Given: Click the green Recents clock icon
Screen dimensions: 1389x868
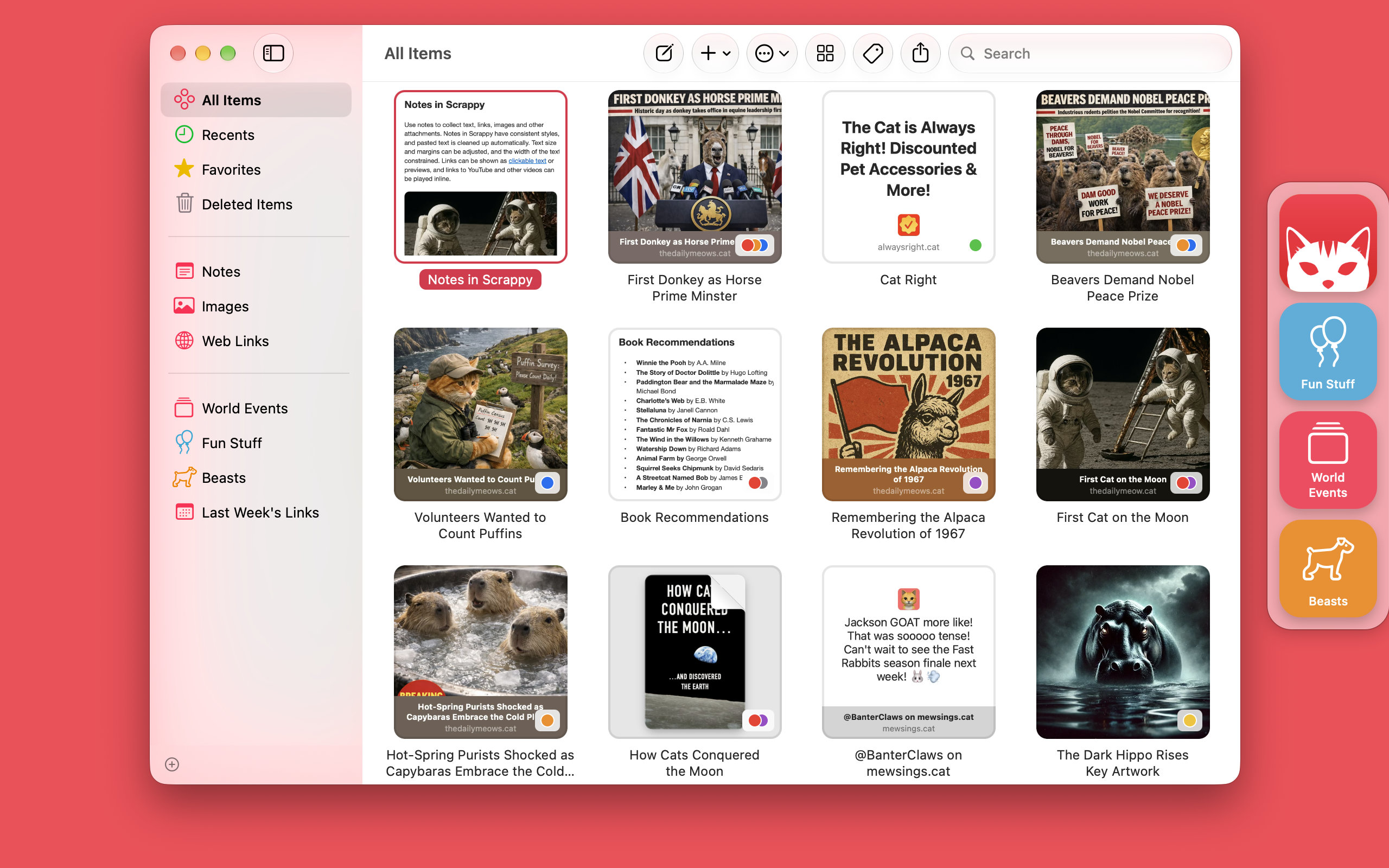Looking at the screenshot, I should [x=184, y=135].
